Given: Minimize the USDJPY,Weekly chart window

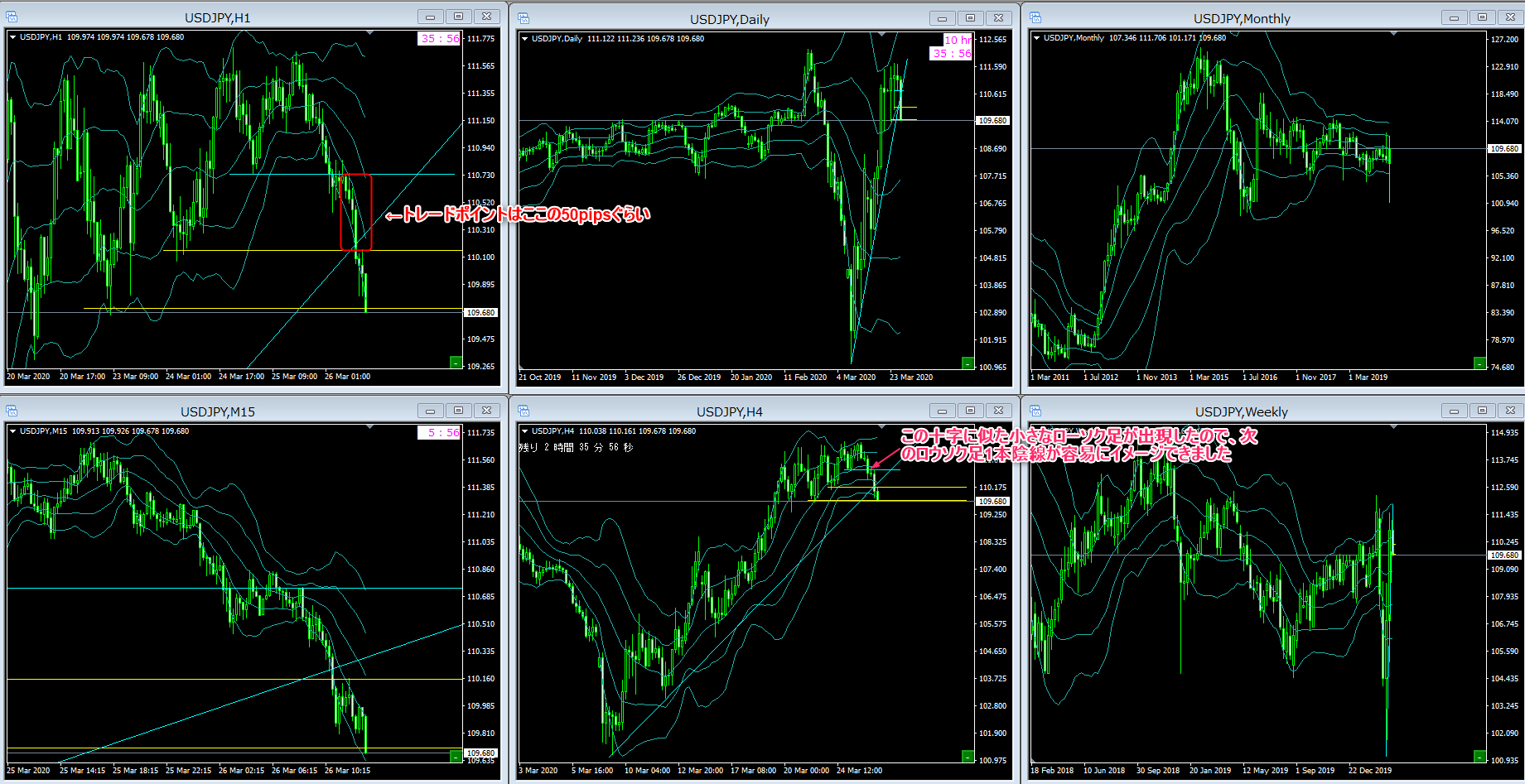Looking at the screenshot, I should [1454, 411].
